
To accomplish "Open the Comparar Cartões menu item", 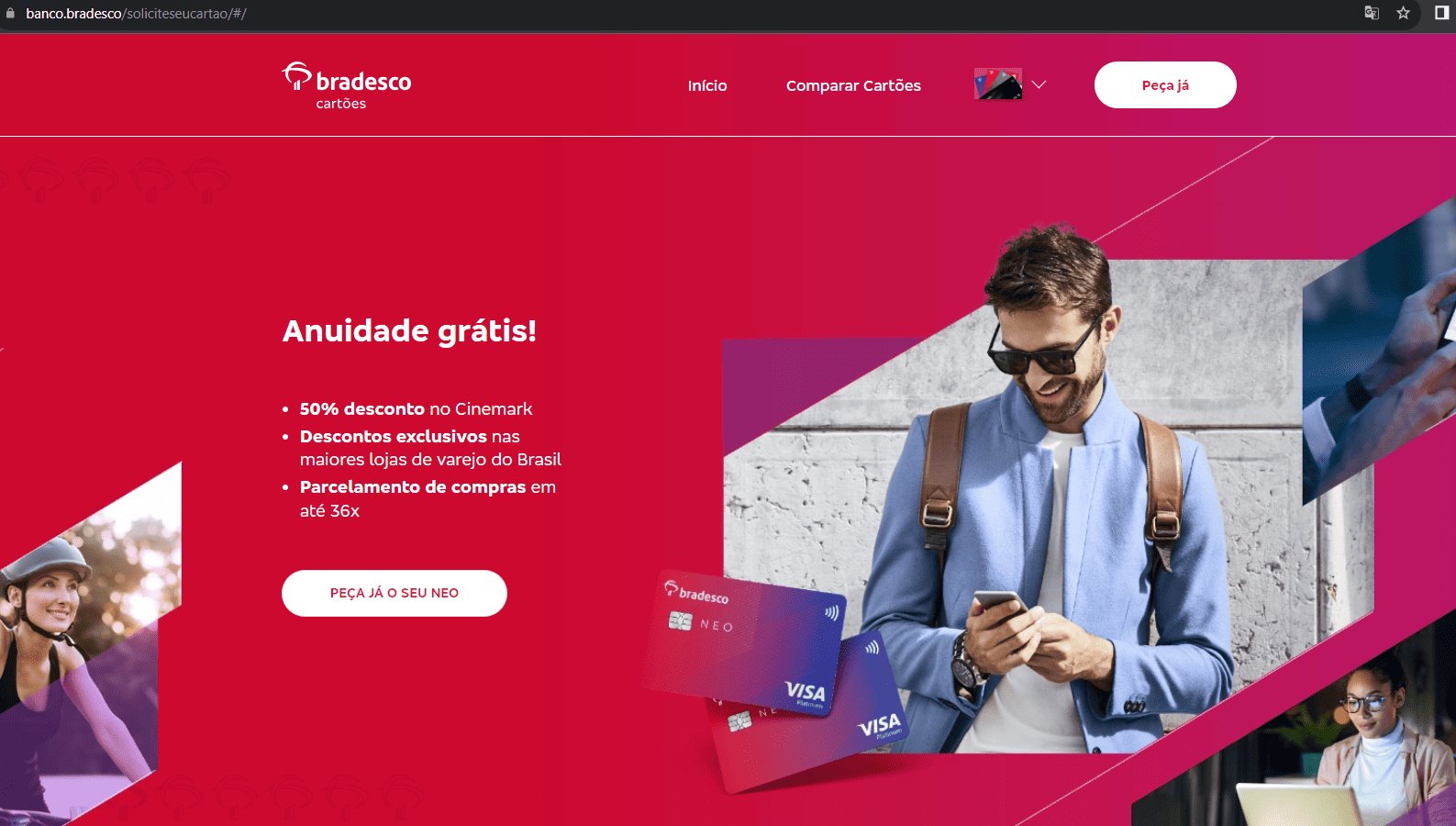I will (x=853, y=85).
